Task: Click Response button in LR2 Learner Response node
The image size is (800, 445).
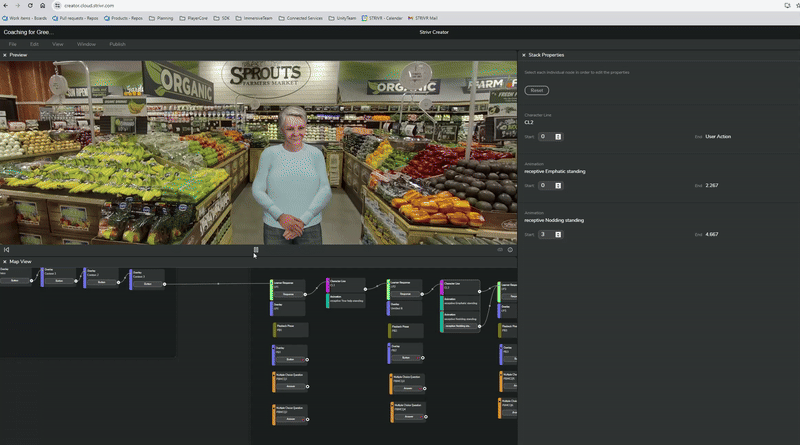Action: [406, 294]
